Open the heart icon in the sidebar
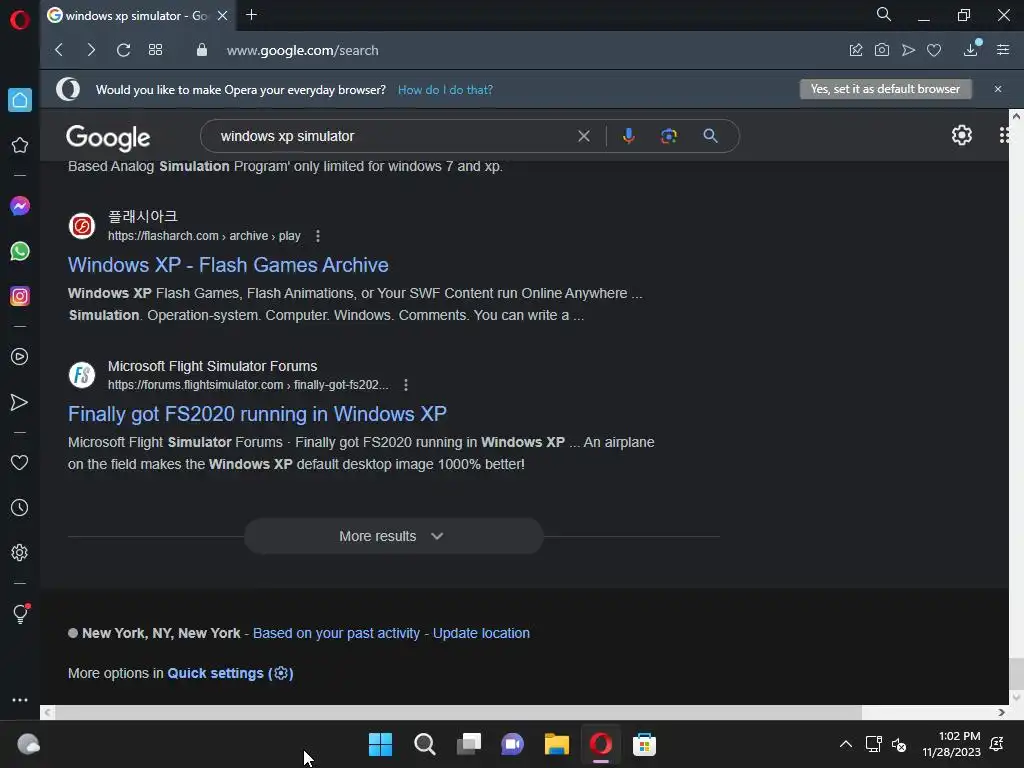Viewport: 1024px width, 768px height. click(20, 462)
